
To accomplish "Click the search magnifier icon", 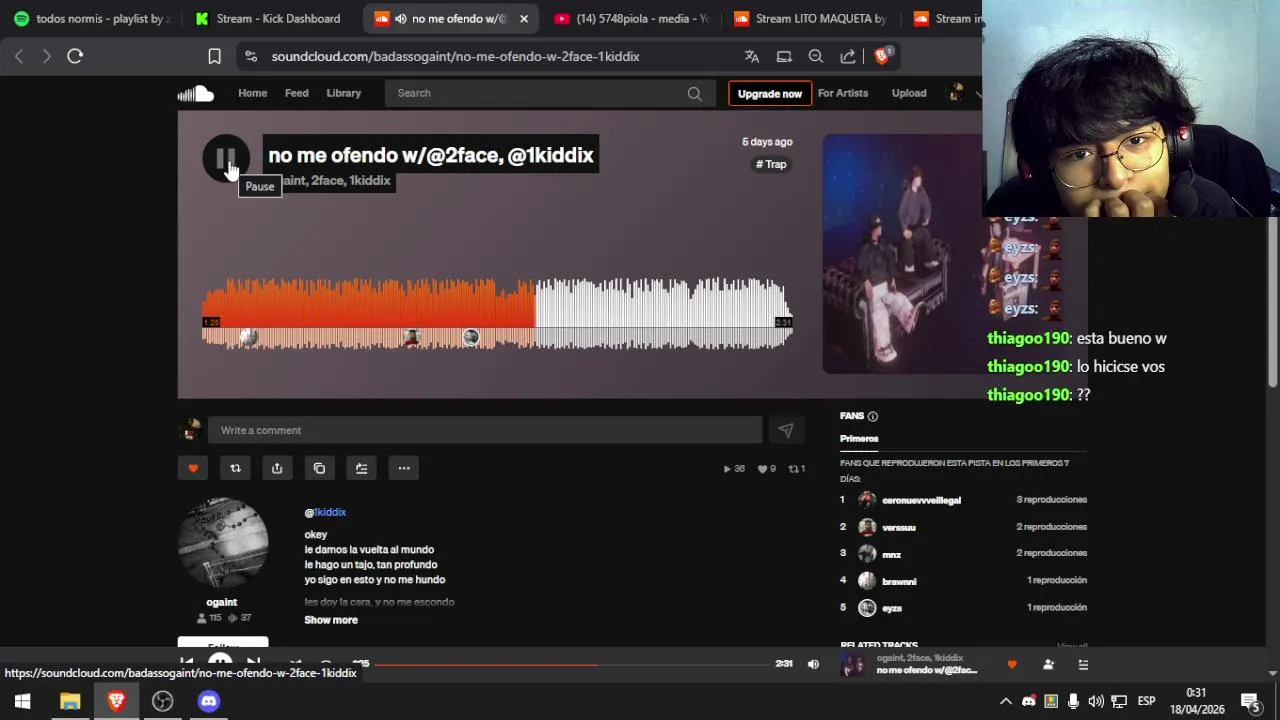I will [694, 93].
